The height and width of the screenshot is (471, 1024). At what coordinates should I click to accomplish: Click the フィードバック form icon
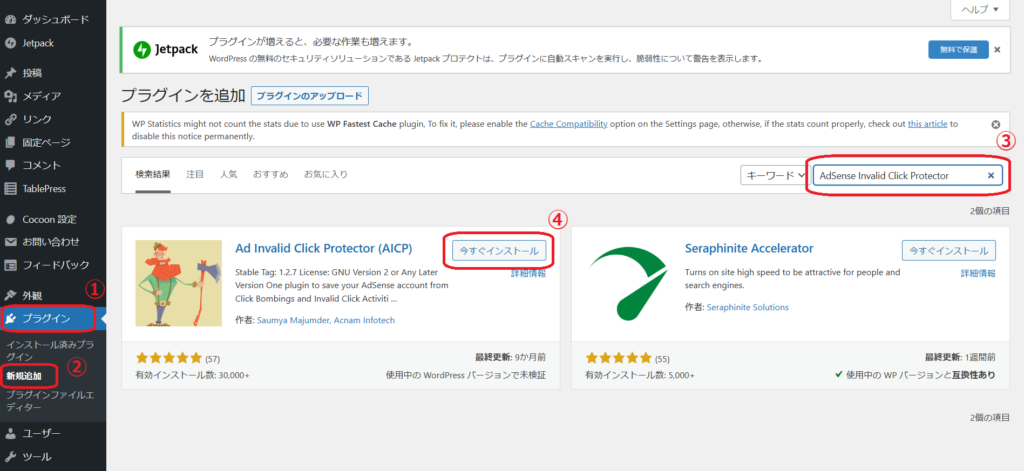pos(10,265)
